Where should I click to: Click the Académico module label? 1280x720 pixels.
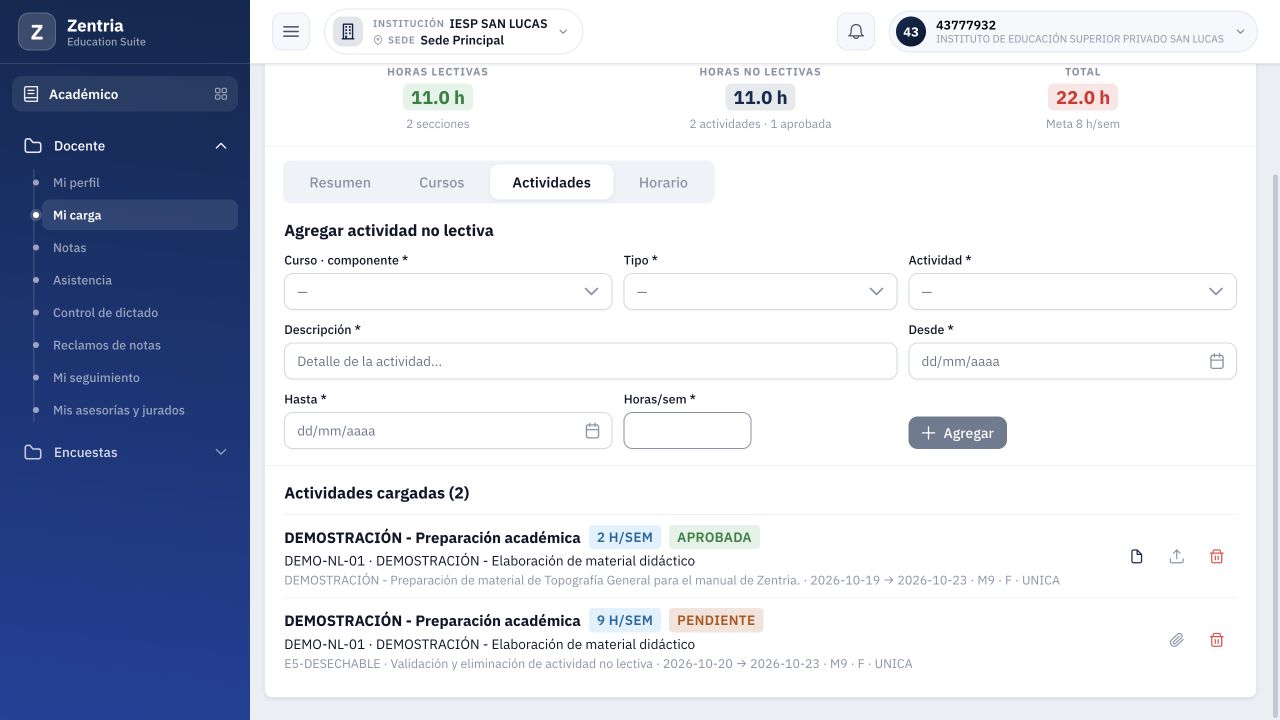tap(84, 94)
